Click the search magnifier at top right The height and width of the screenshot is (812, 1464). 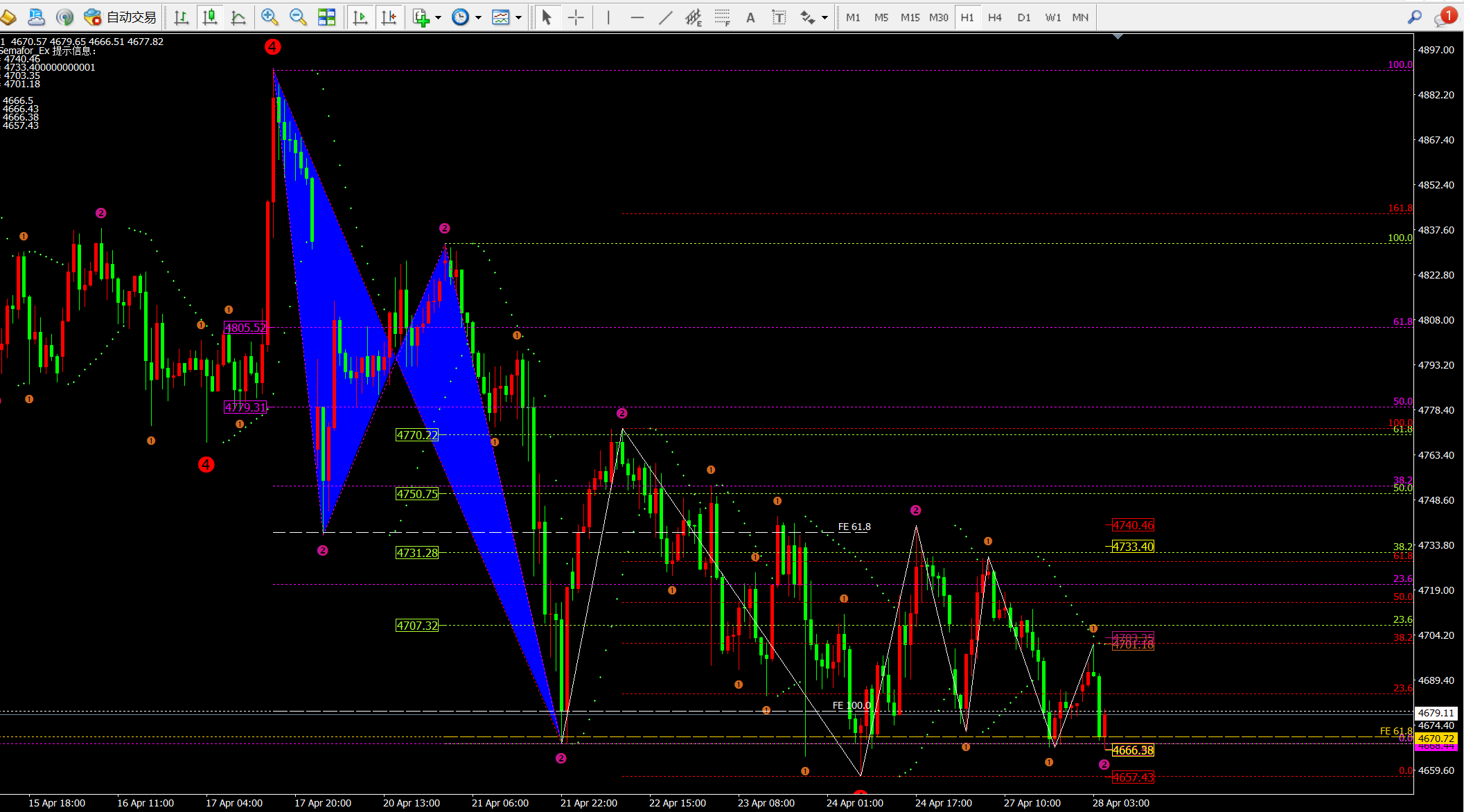pos(1414,17)
